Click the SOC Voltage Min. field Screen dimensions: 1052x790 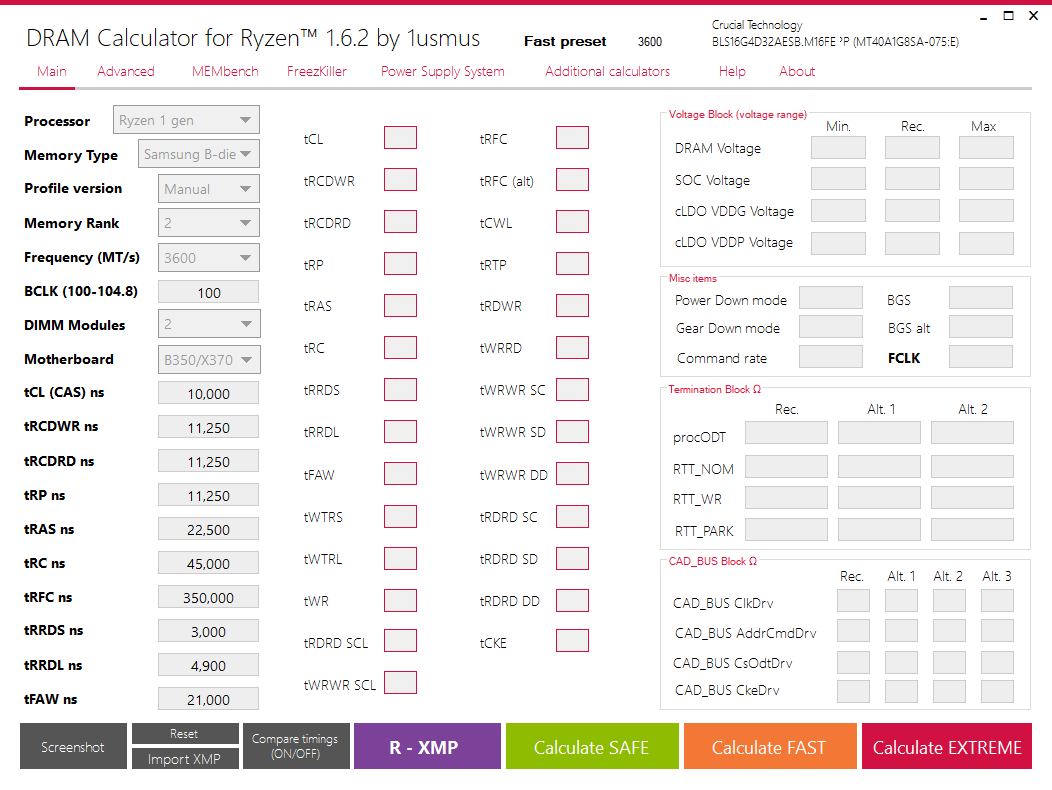838,179
